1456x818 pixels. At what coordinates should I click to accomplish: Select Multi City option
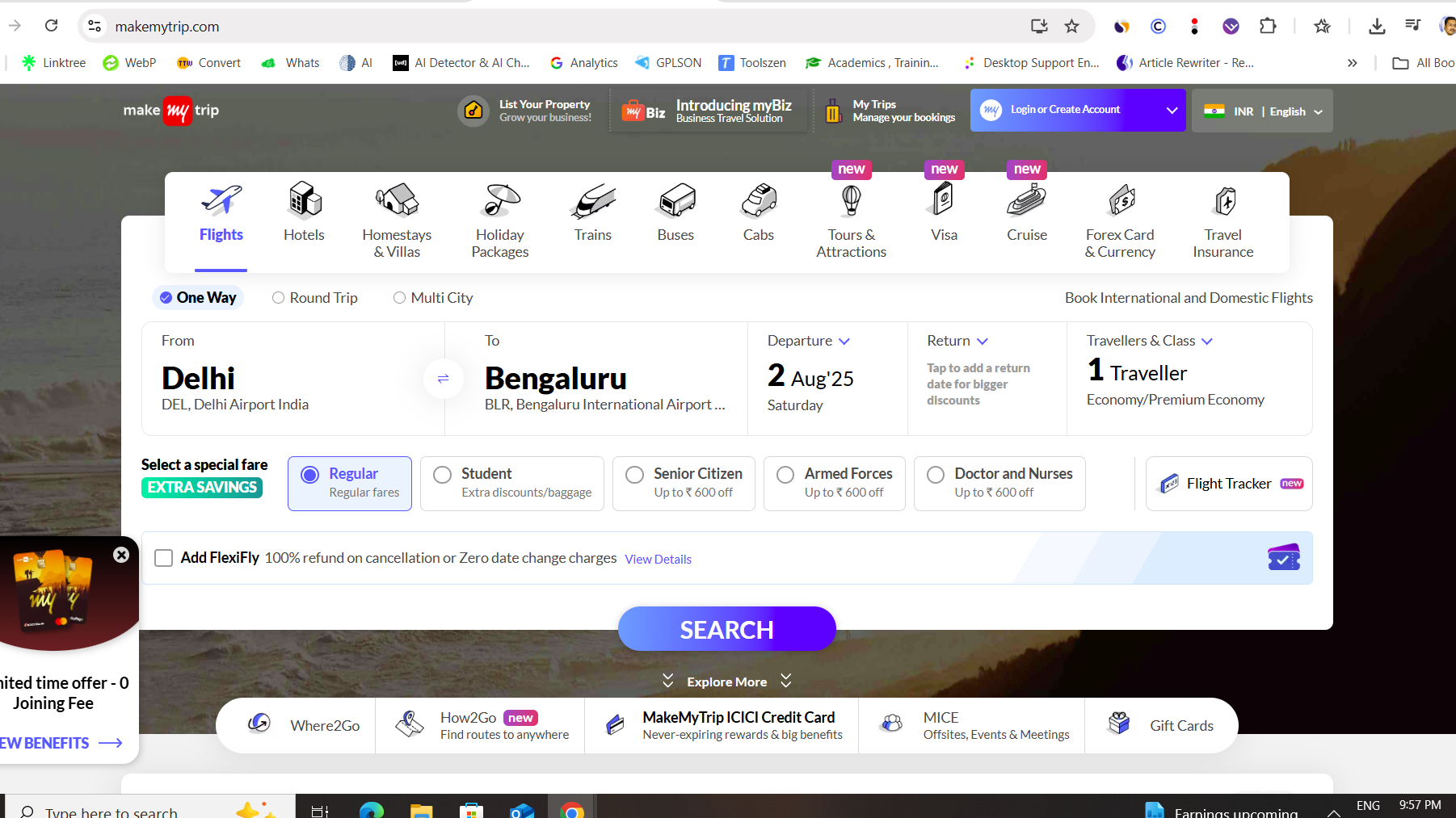(433, 298)
